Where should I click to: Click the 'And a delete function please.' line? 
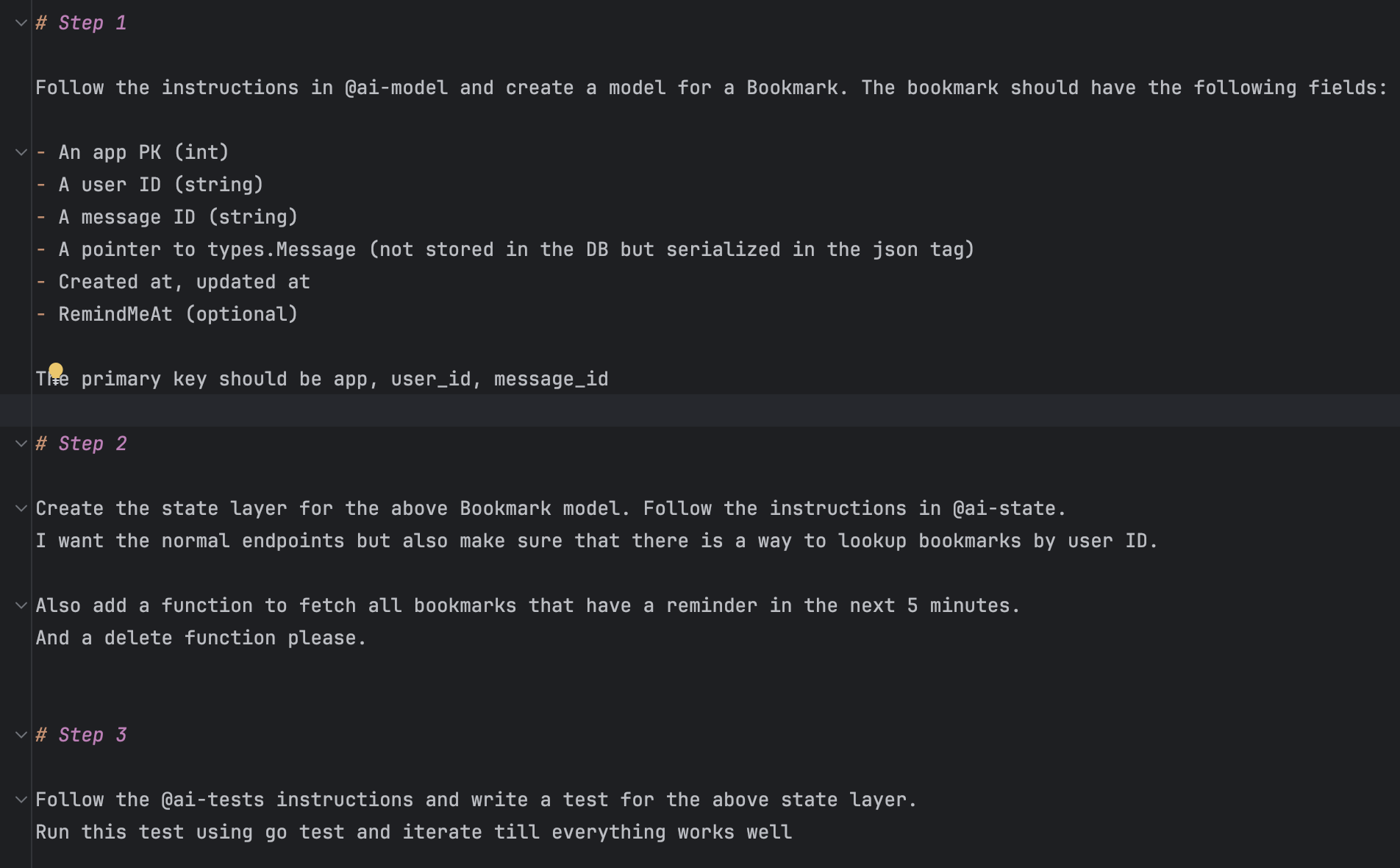[x=201, y=638]
